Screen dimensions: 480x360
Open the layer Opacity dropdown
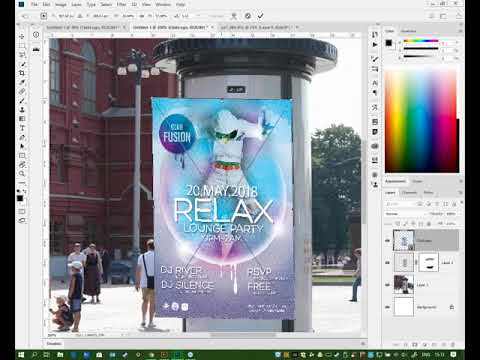(451, 214)
